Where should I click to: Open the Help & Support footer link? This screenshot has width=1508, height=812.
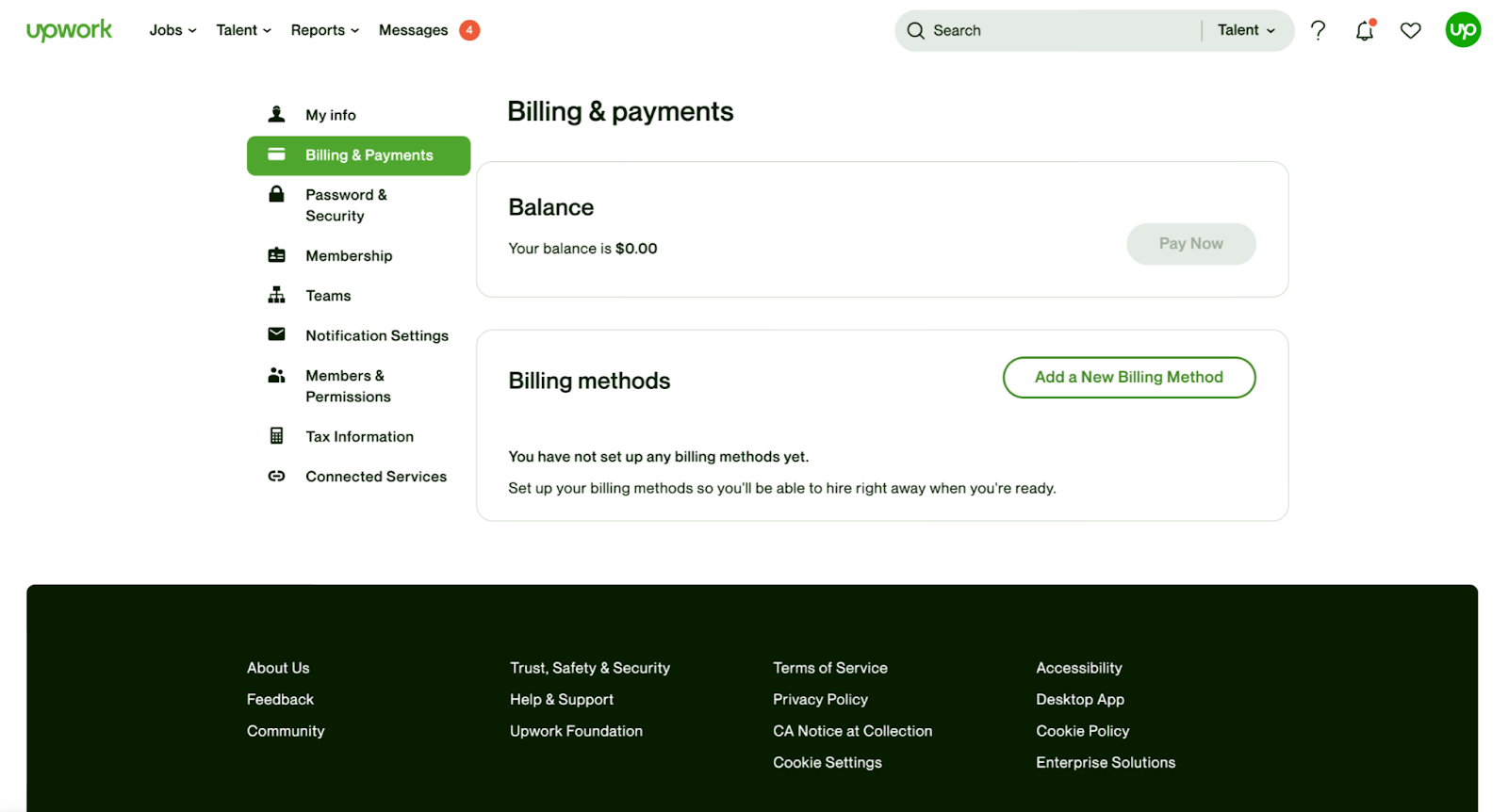tap(561, 700)
